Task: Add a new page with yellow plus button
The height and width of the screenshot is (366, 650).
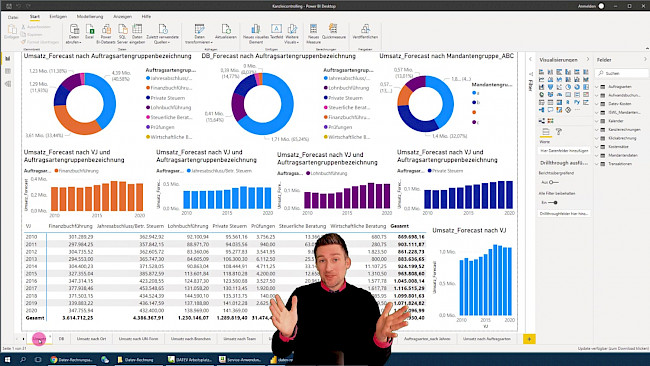Action: (x=529, y=339)
